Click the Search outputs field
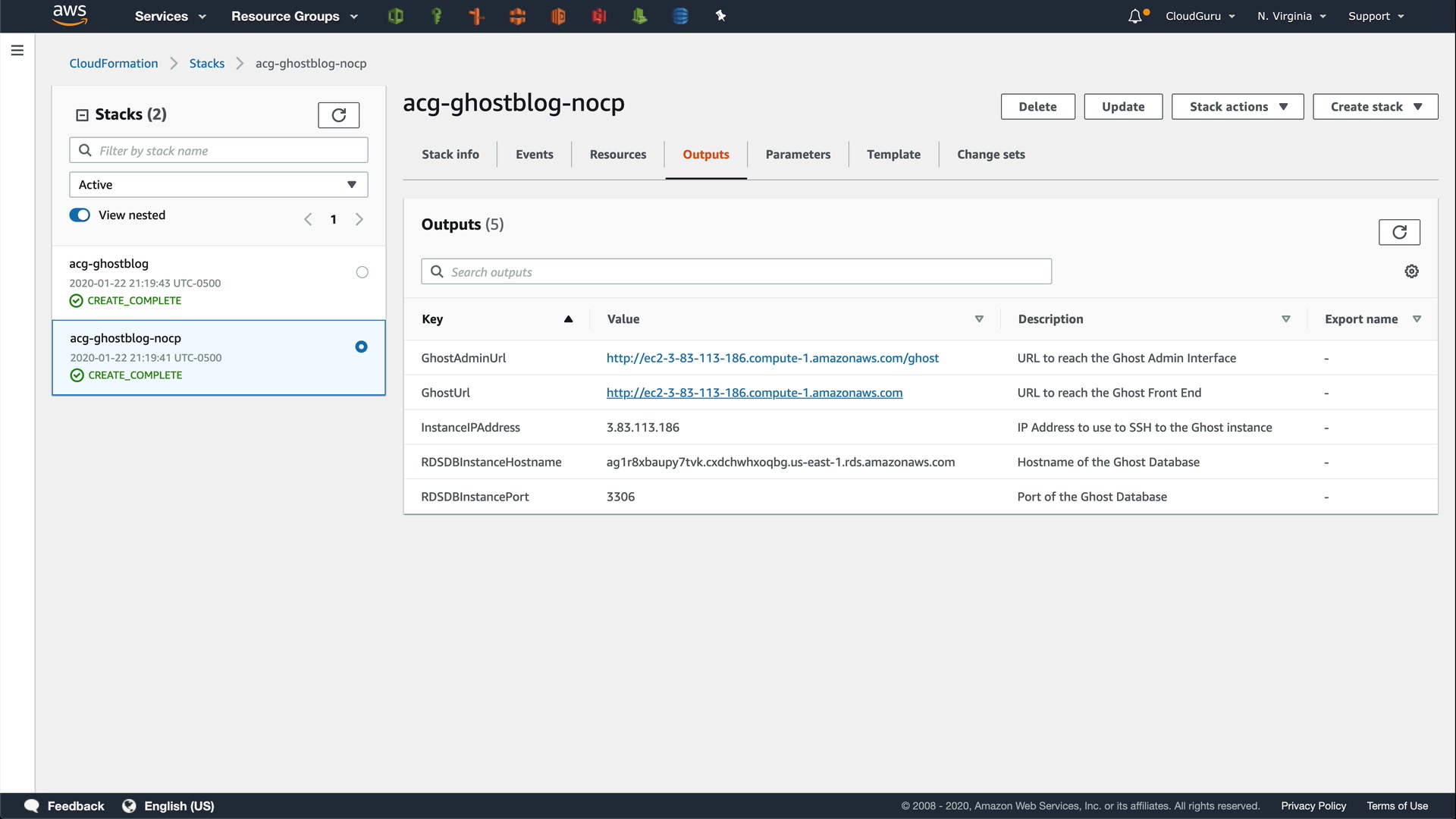1456x819 pixels. tap(736, 271)
